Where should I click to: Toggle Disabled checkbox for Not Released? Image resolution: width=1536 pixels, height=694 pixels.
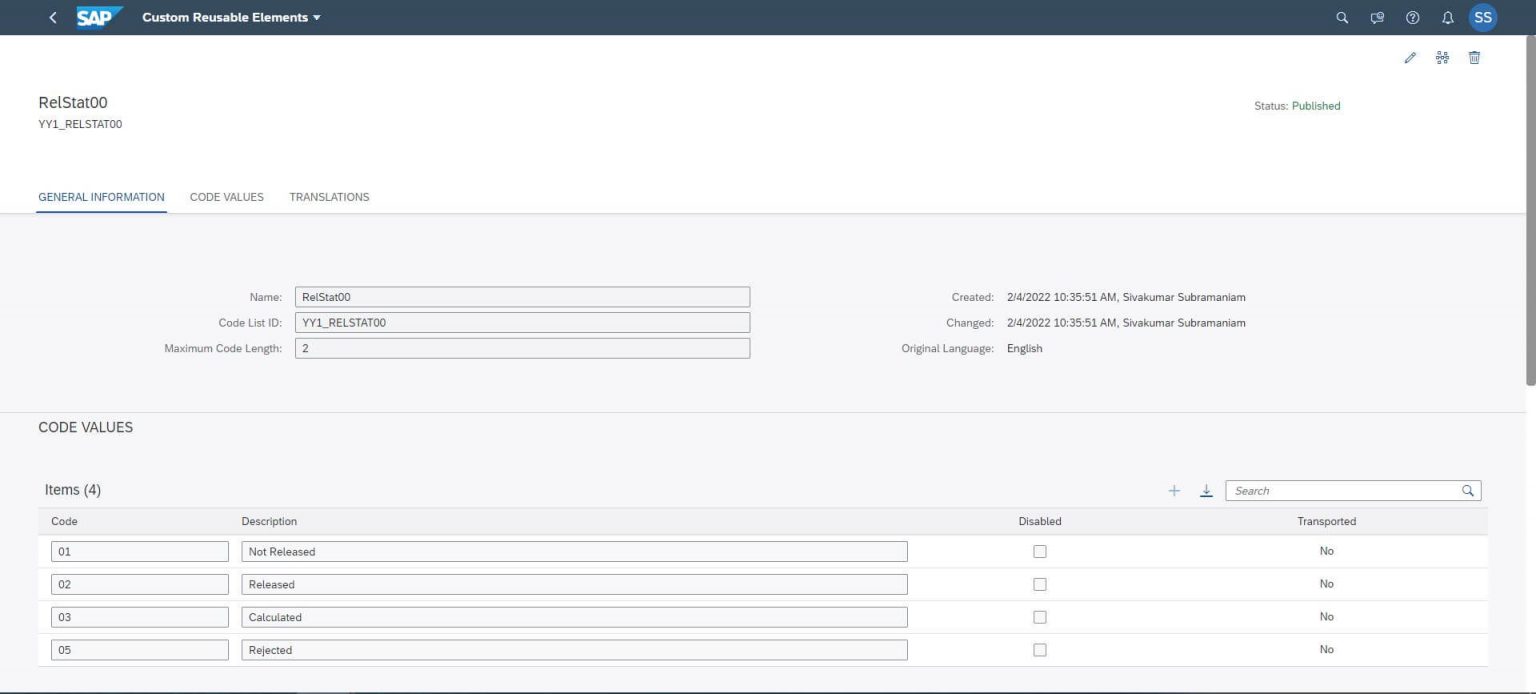click(1040, 551)
